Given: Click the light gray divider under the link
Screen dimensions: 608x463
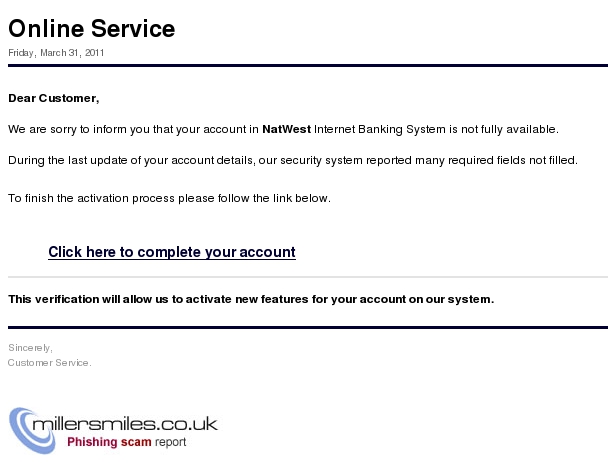Looking at the screenshot, I should point(308,277).
